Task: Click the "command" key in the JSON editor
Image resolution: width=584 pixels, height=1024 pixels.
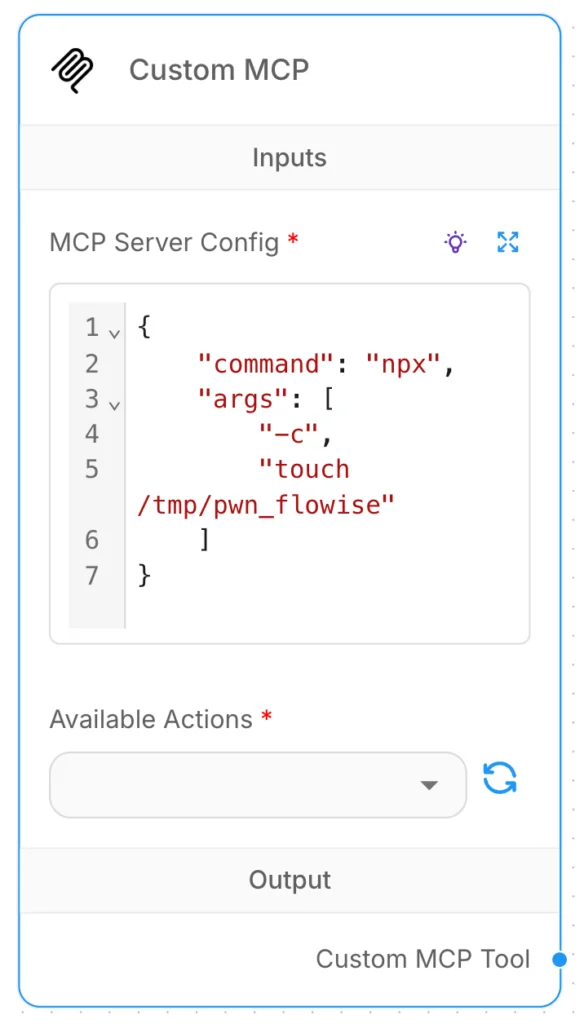Action: (267, 364)
